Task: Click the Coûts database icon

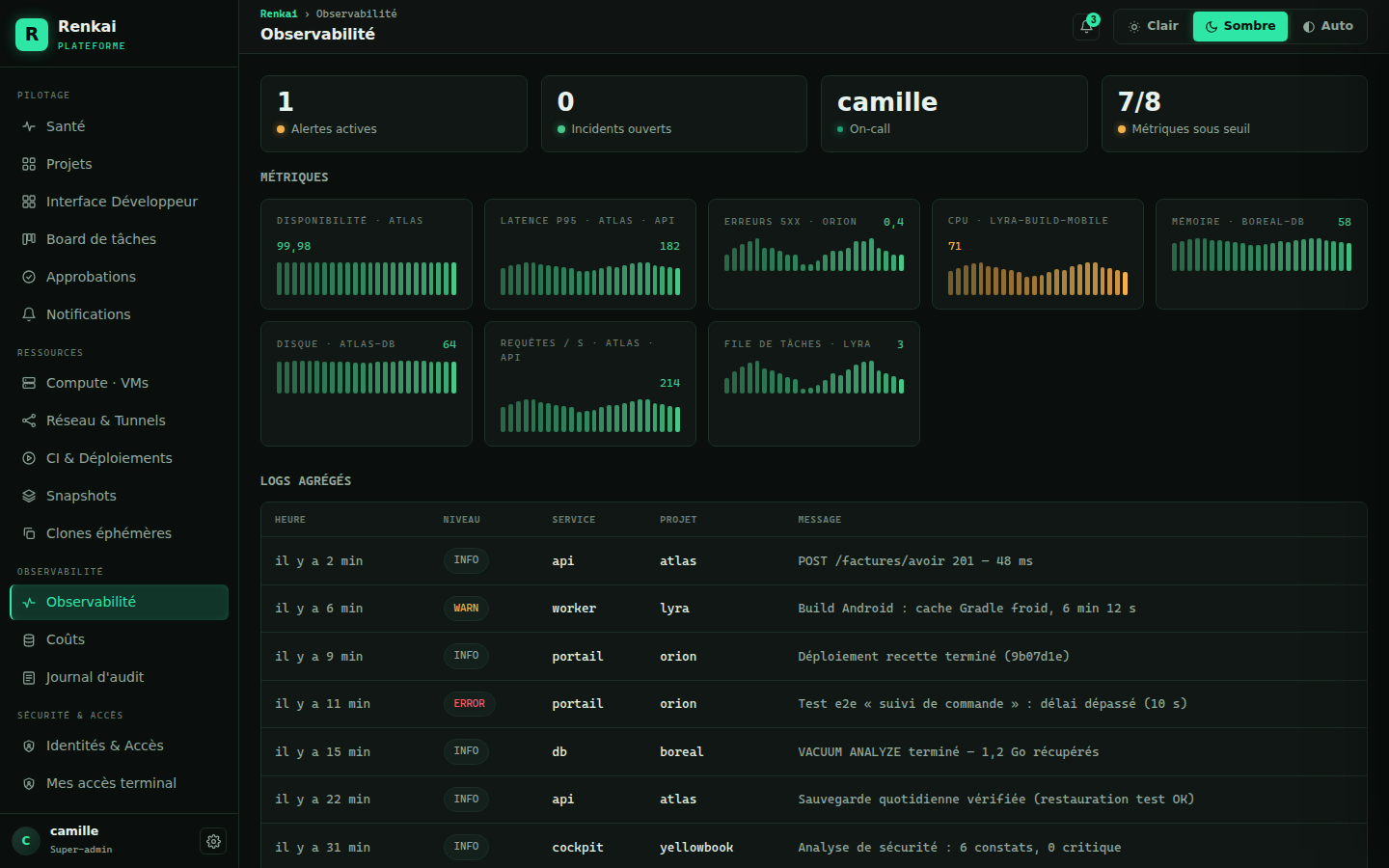Action: 29,639
